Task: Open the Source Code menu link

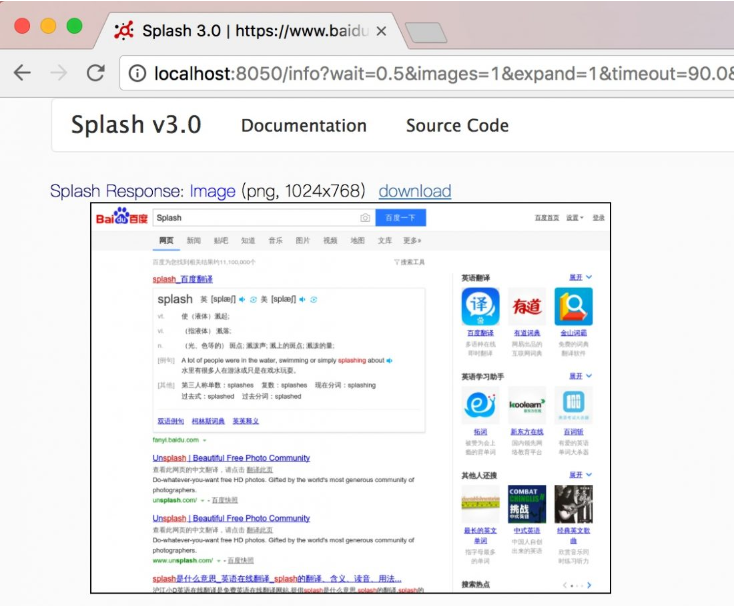Action: tap(457, 126)
